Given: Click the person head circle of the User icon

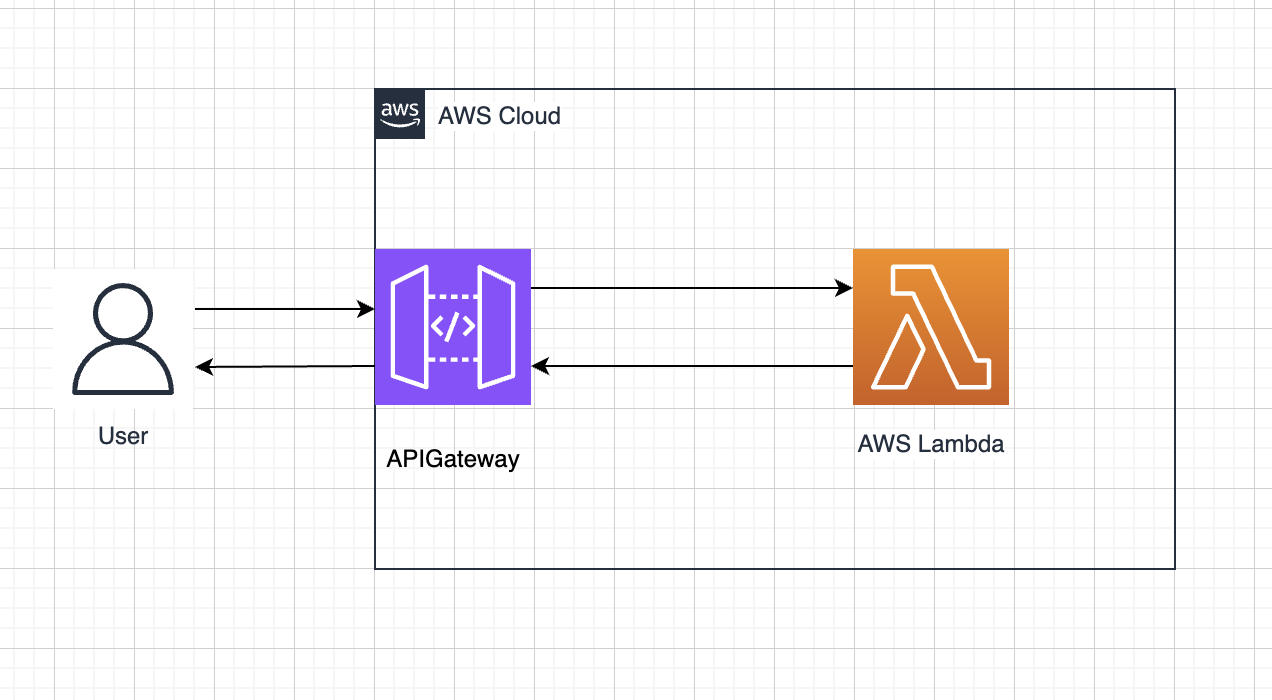Looking at the screenshot, I should (x=122, y=312).
